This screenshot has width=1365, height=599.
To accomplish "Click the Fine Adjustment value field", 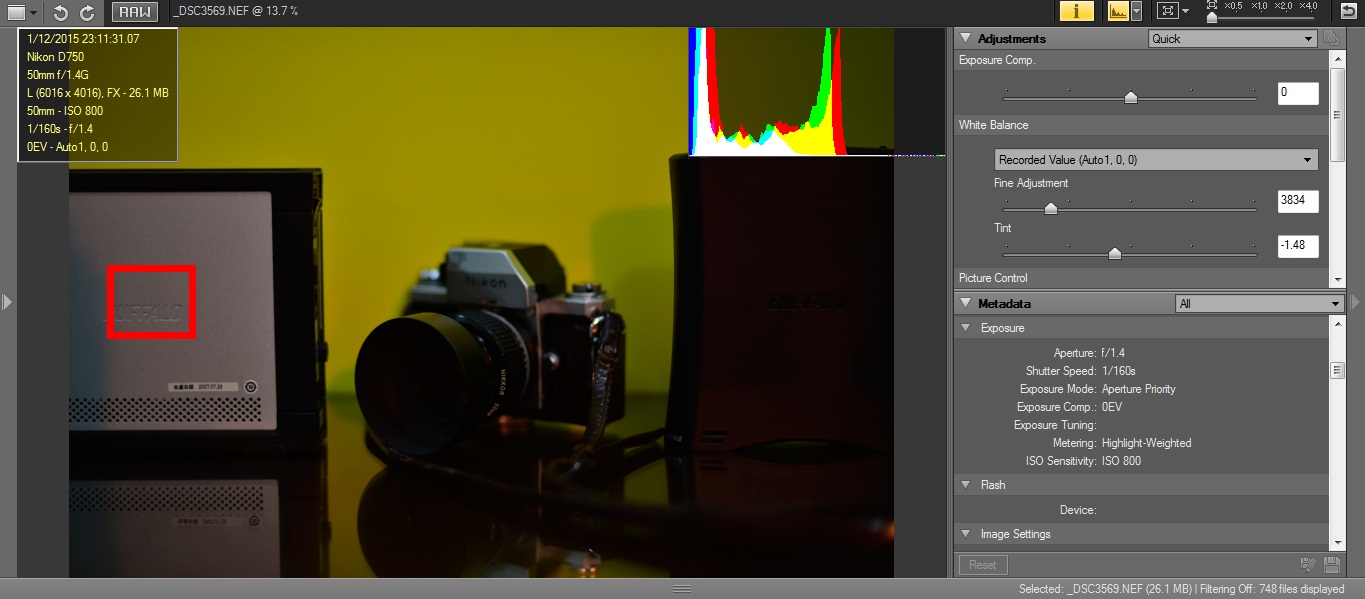I will pos(1298,202).
